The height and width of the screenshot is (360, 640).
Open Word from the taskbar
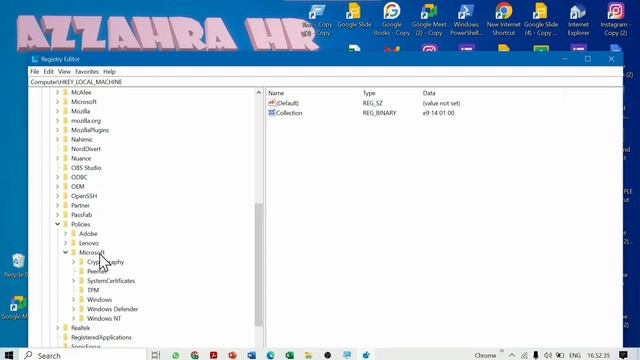(x=251, y=356)
